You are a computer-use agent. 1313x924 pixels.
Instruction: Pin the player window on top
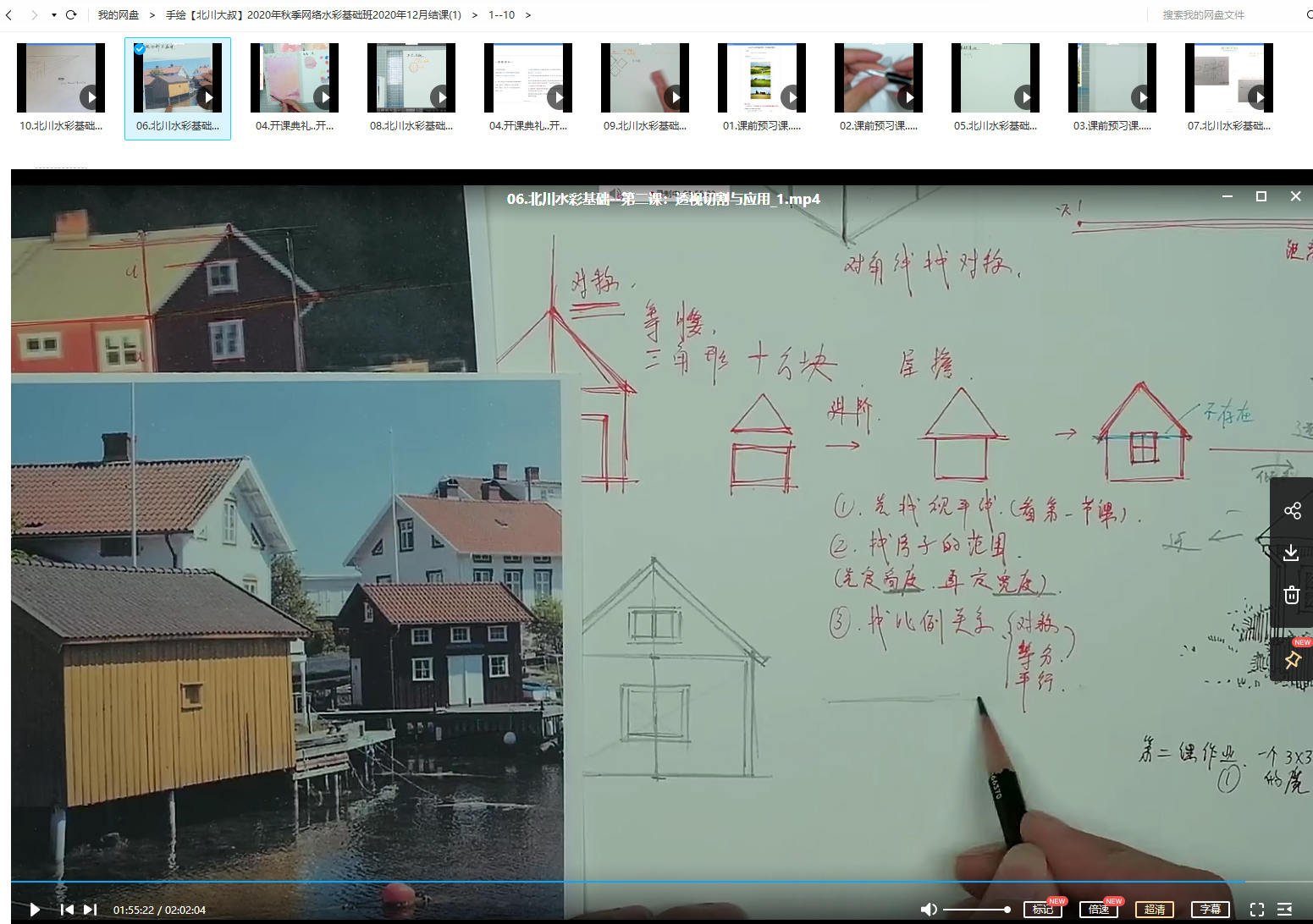pos(1292,660)
